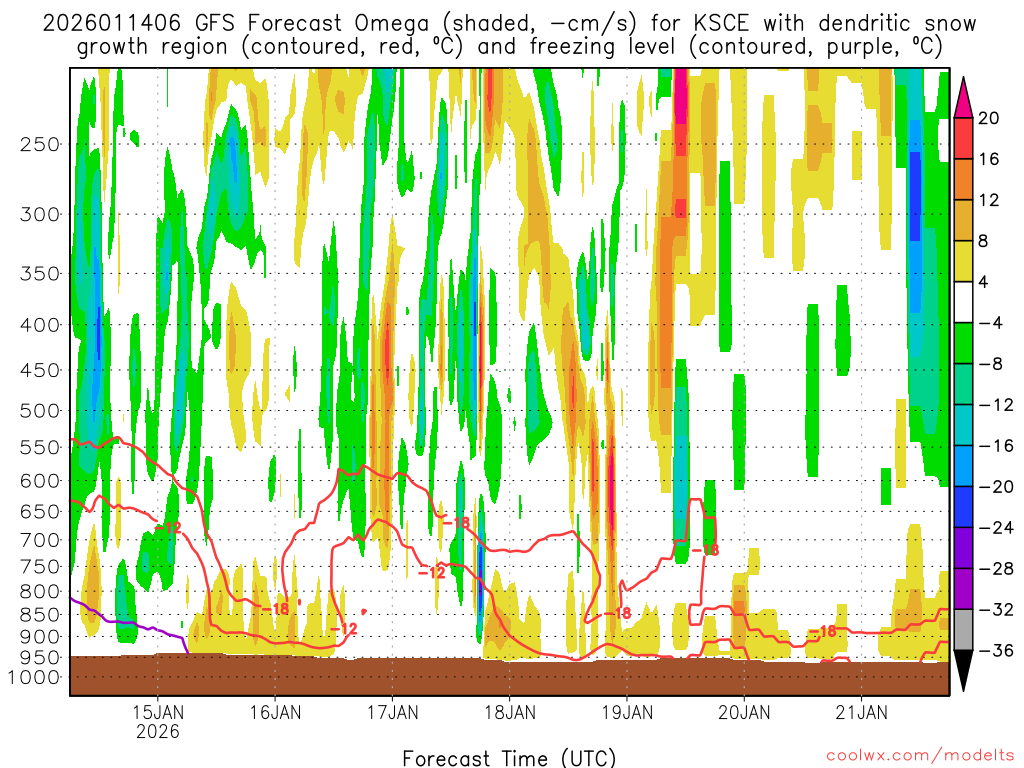
Task: Click the 500 pressure level label
Action: pos(40,411)
